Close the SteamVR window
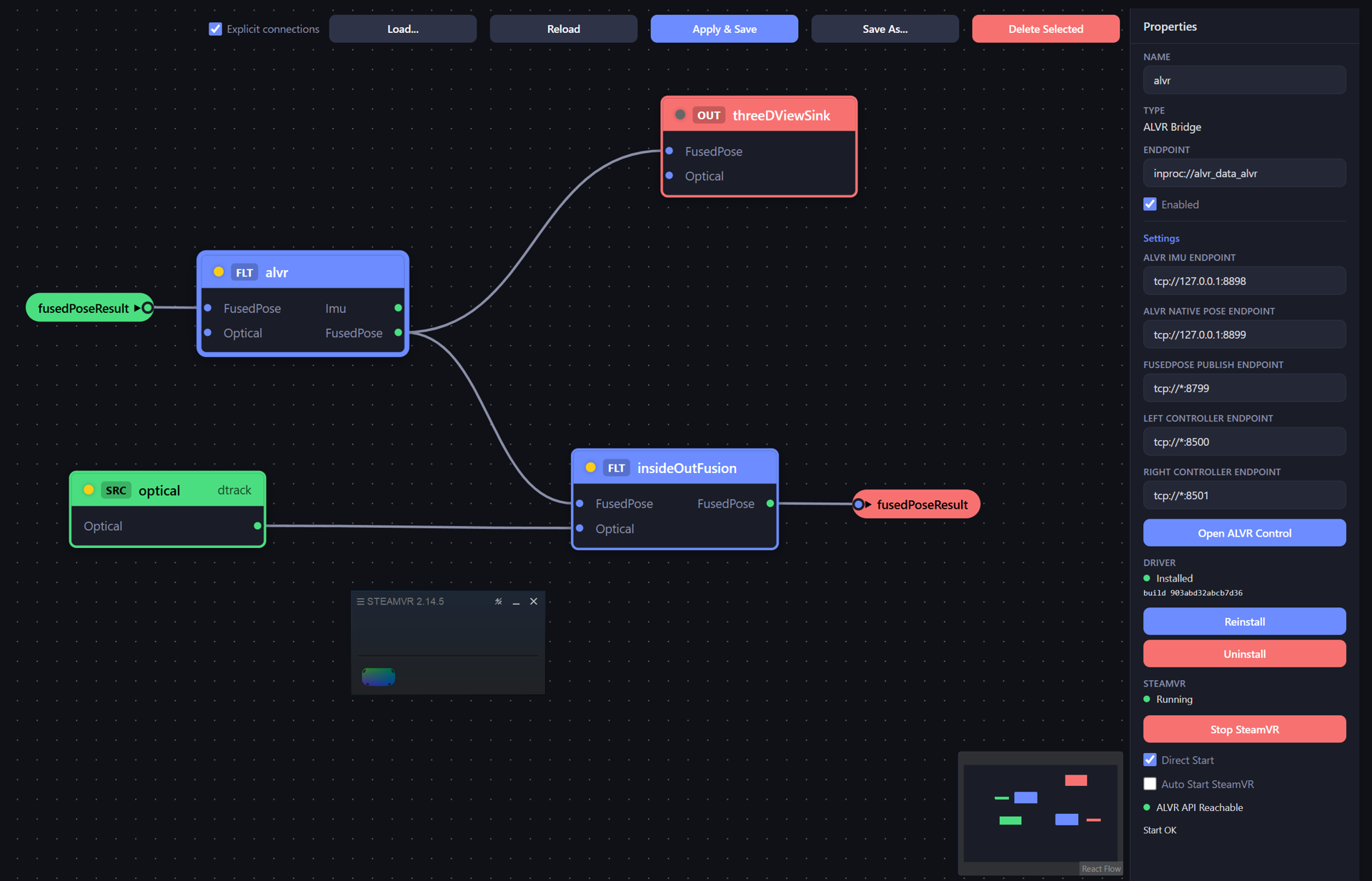Screen dimensions: 1372x881 [534, 602]
